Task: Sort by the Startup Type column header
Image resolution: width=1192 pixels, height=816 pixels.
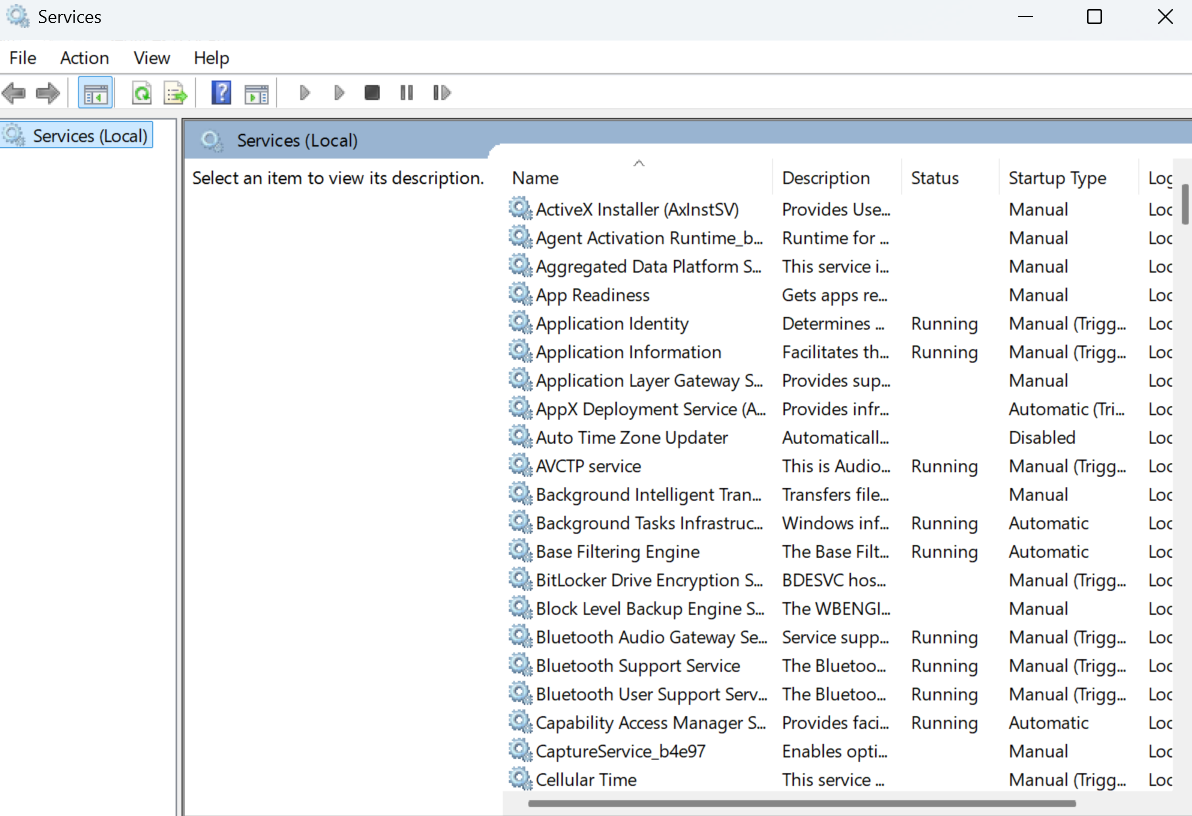Action: [x=1057, y=178]
